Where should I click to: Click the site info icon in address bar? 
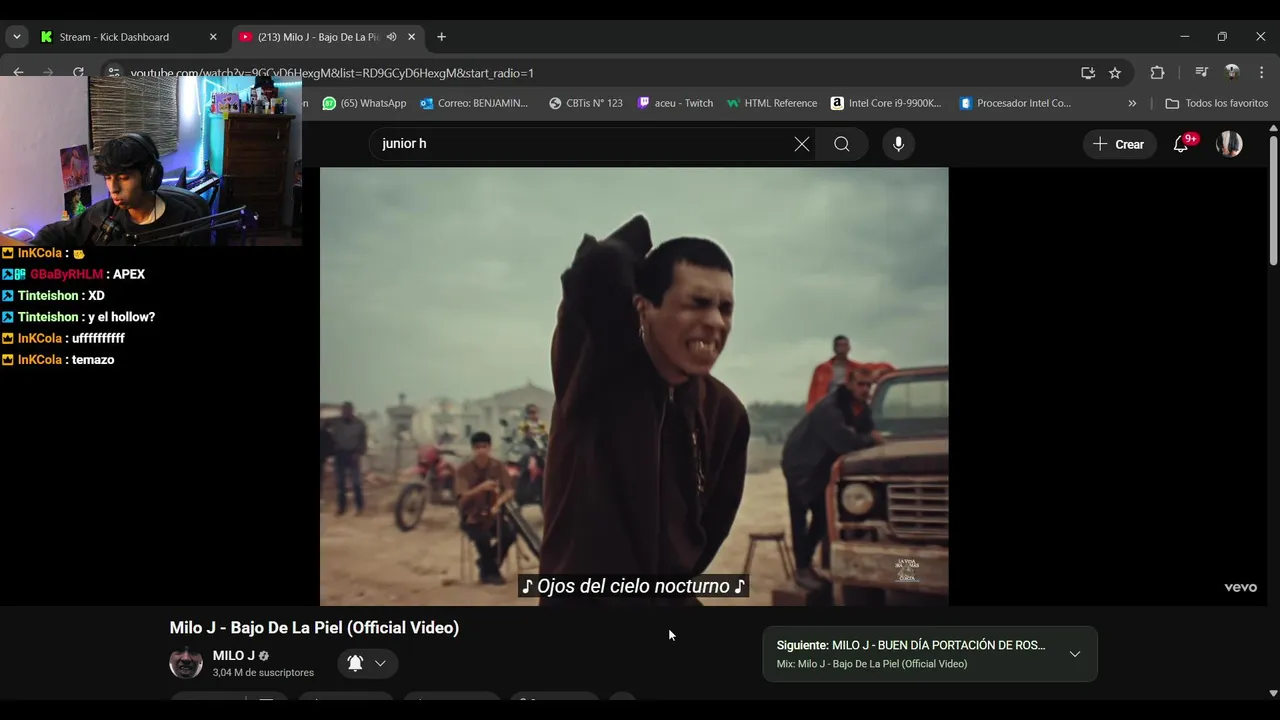114,72
